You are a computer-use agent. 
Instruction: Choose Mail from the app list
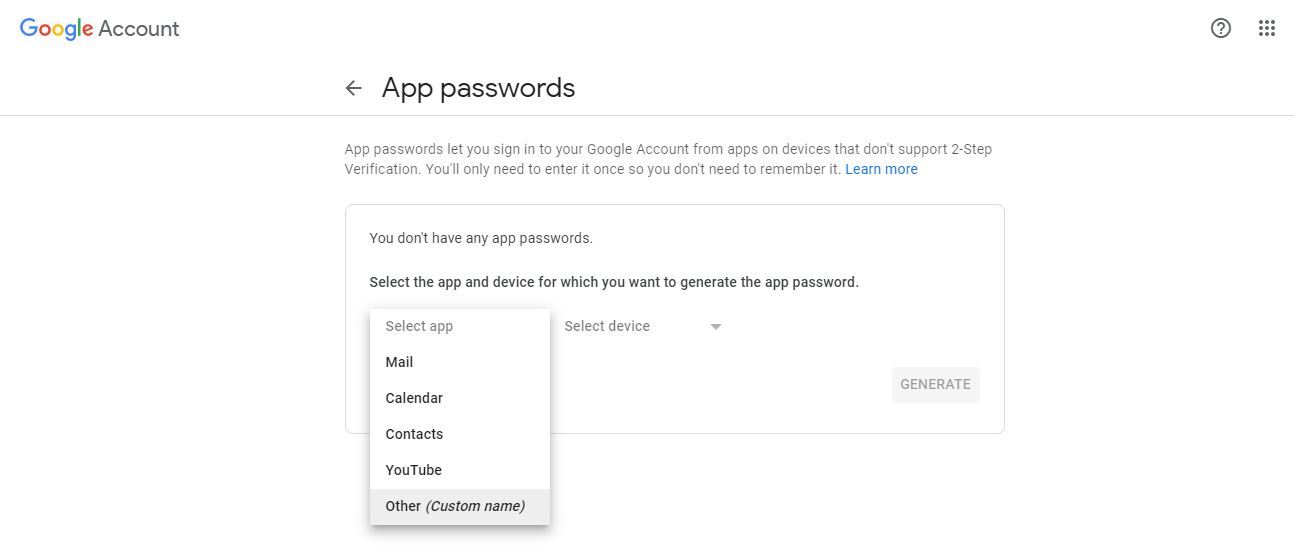pos(399,362)
